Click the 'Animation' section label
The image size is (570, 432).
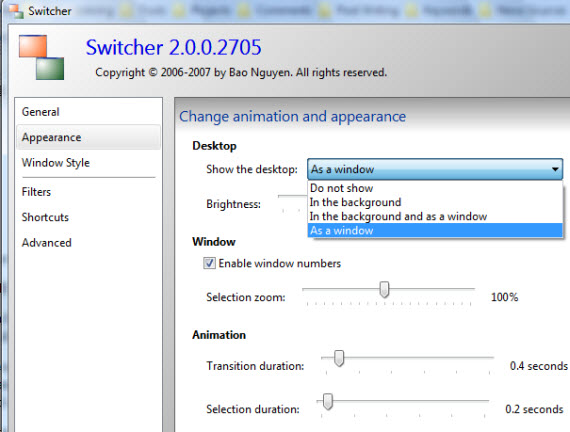point(219,335)
